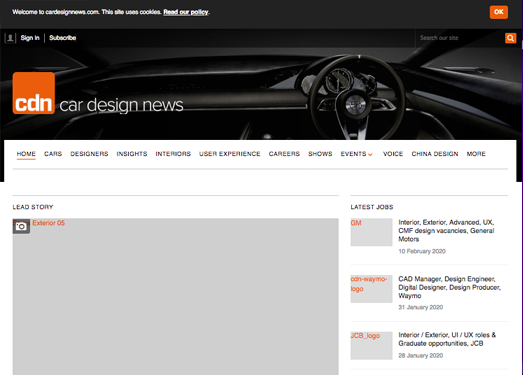This screenshot has width=523, height=375.
Task: Open the Voice menu item
Action: (393, 154)
